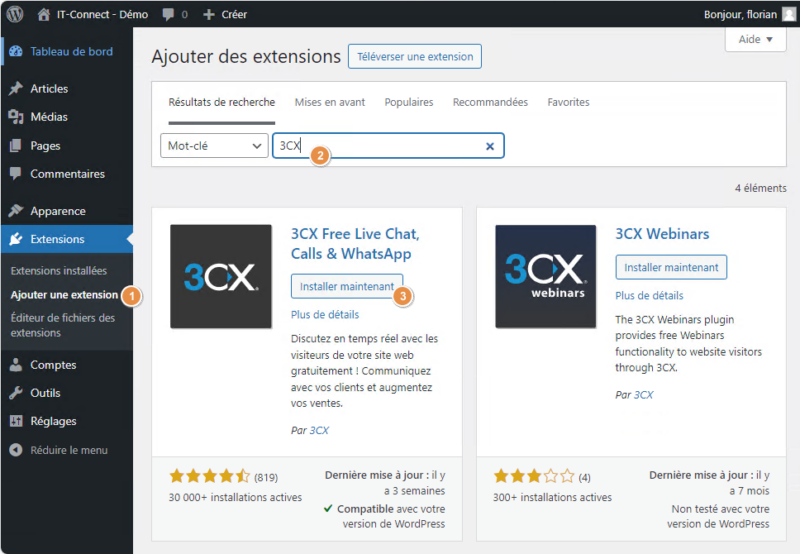Click the Outils wrench icon
This screenshot has height=554, width=800.
[x=16, y=393]
